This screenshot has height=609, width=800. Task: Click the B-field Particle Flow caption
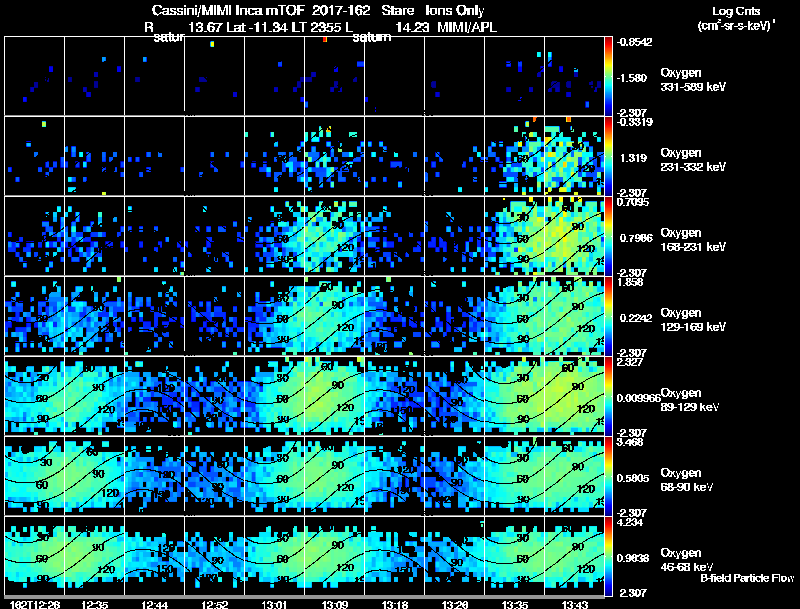[747, 578]
